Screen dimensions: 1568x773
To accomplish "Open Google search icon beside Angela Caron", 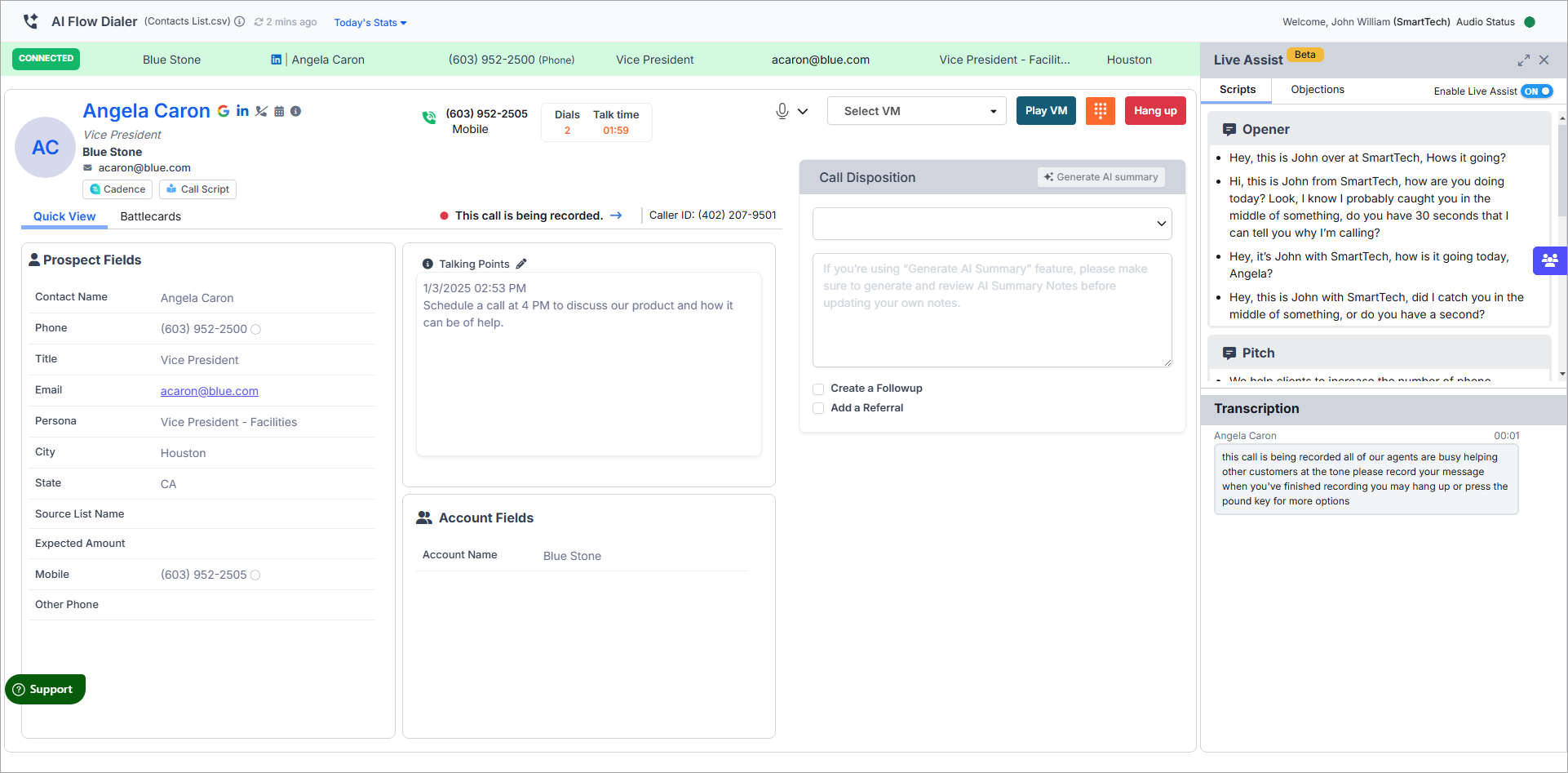I will 224,111.
